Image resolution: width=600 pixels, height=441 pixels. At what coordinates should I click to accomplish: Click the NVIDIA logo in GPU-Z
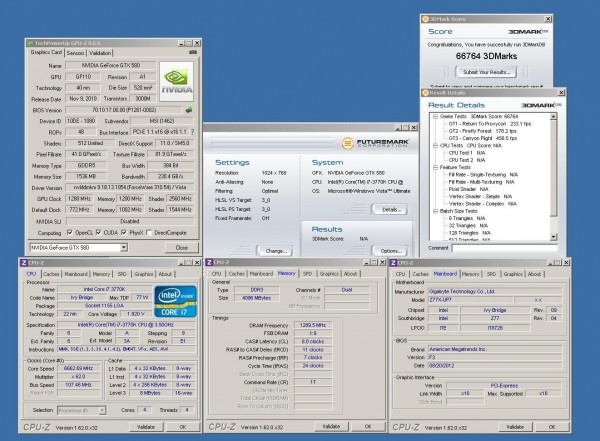(x=176, y=81)
